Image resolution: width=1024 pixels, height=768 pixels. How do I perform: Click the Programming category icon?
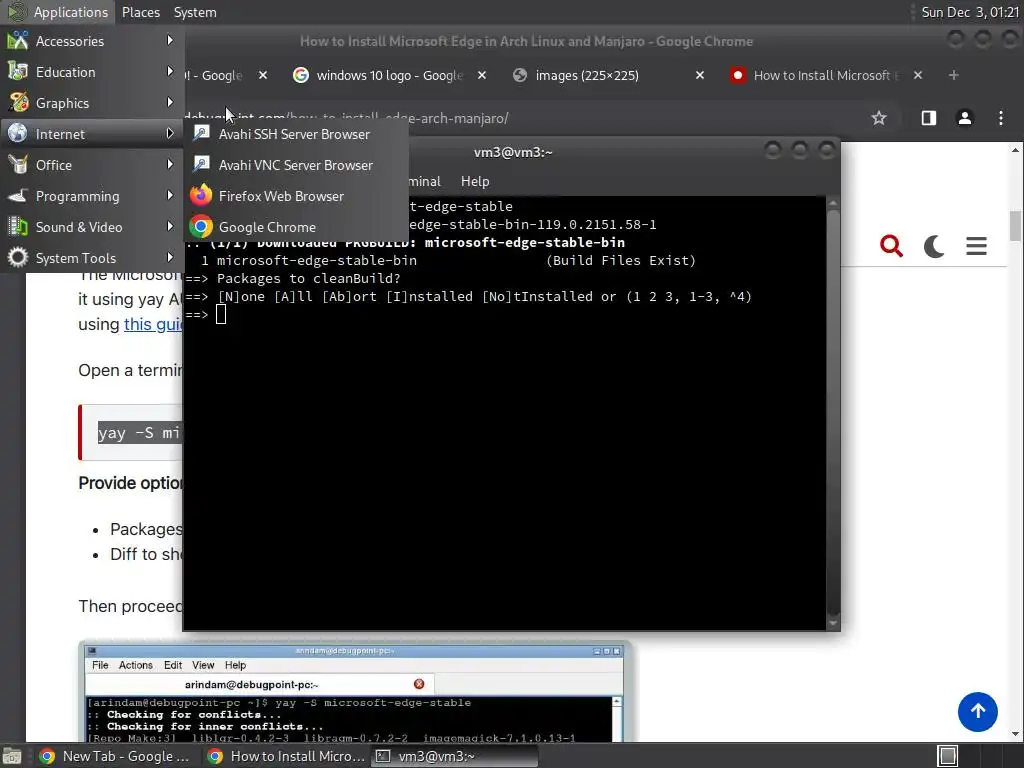(x=18, y=195)
